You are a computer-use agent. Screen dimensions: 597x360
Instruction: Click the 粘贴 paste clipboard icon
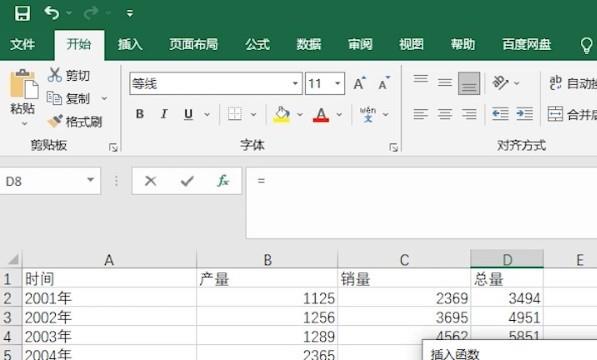24,84
